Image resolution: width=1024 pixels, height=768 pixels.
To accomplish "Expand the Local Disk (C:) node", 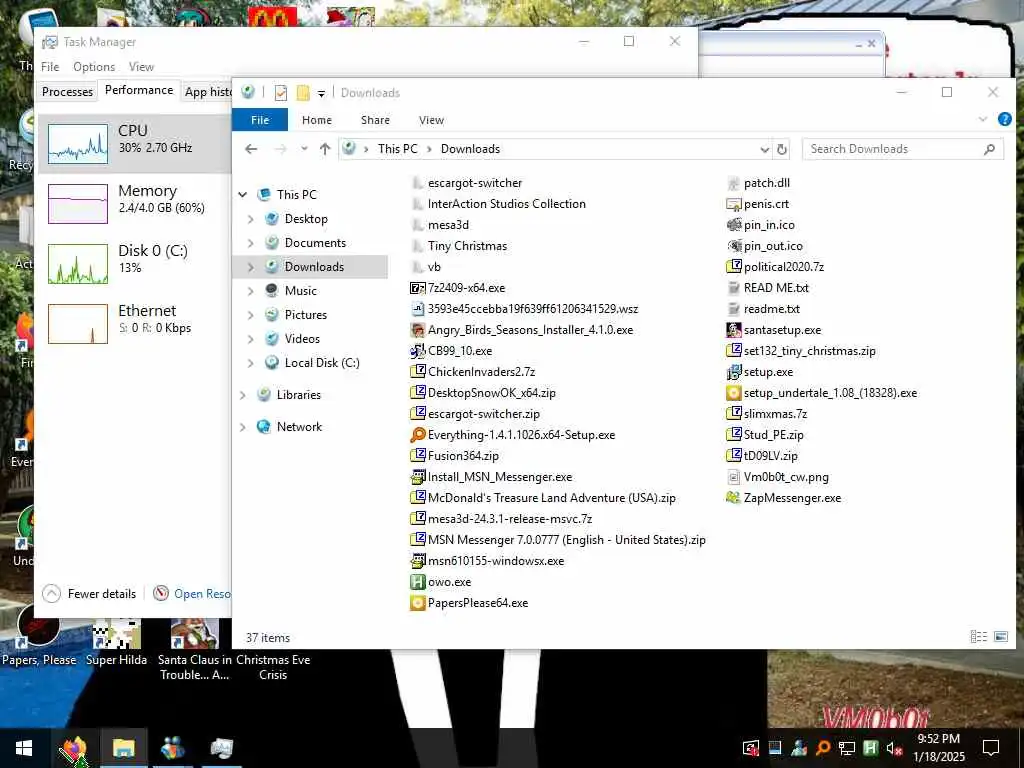I will point(251,362).
